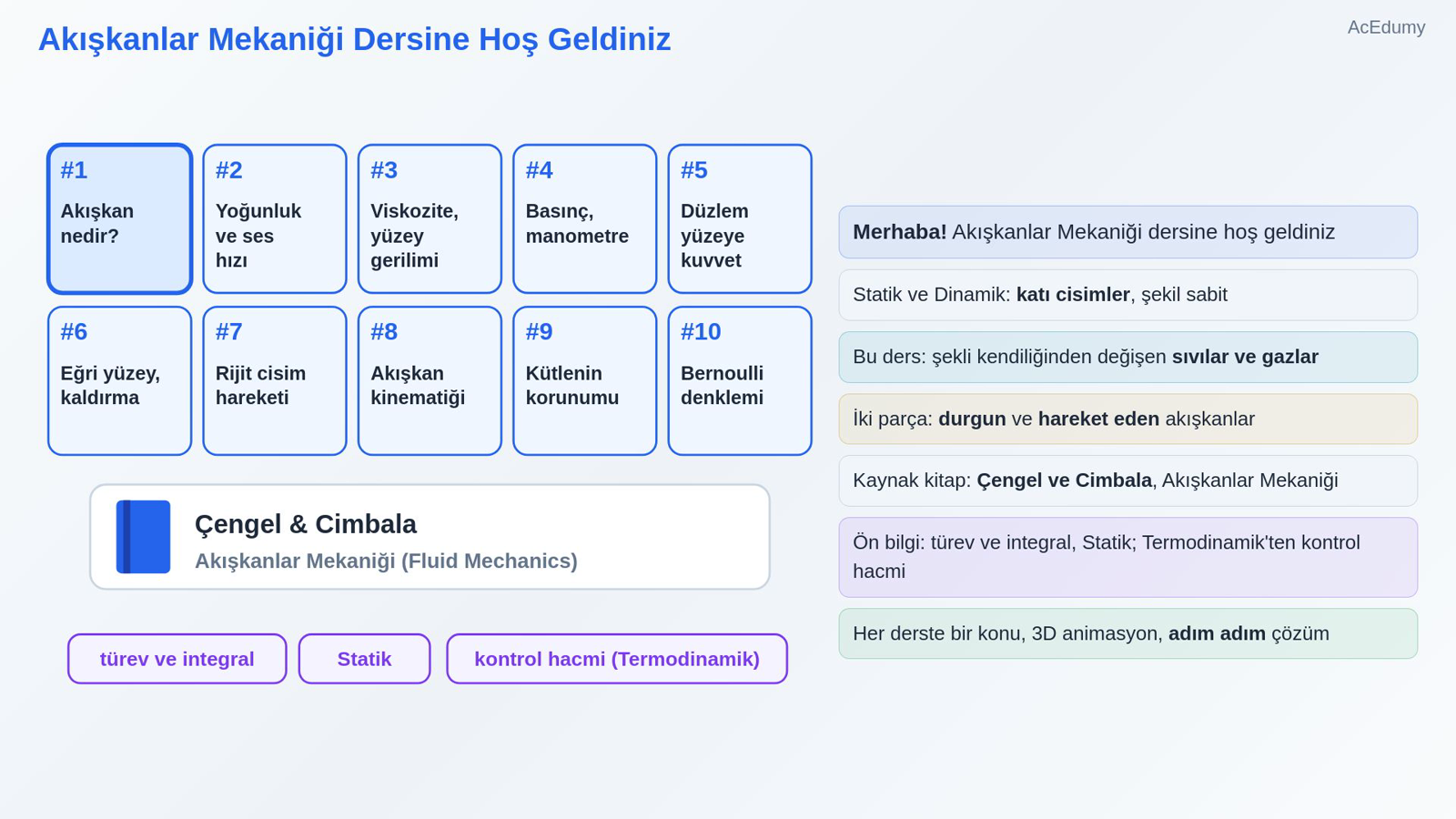The height and width of the screenshot is (819, 1456).
Task: Click subtitle 'Akışkanlar Mekaniği (Fluid Mechanics)'
Action: (386, 561)
